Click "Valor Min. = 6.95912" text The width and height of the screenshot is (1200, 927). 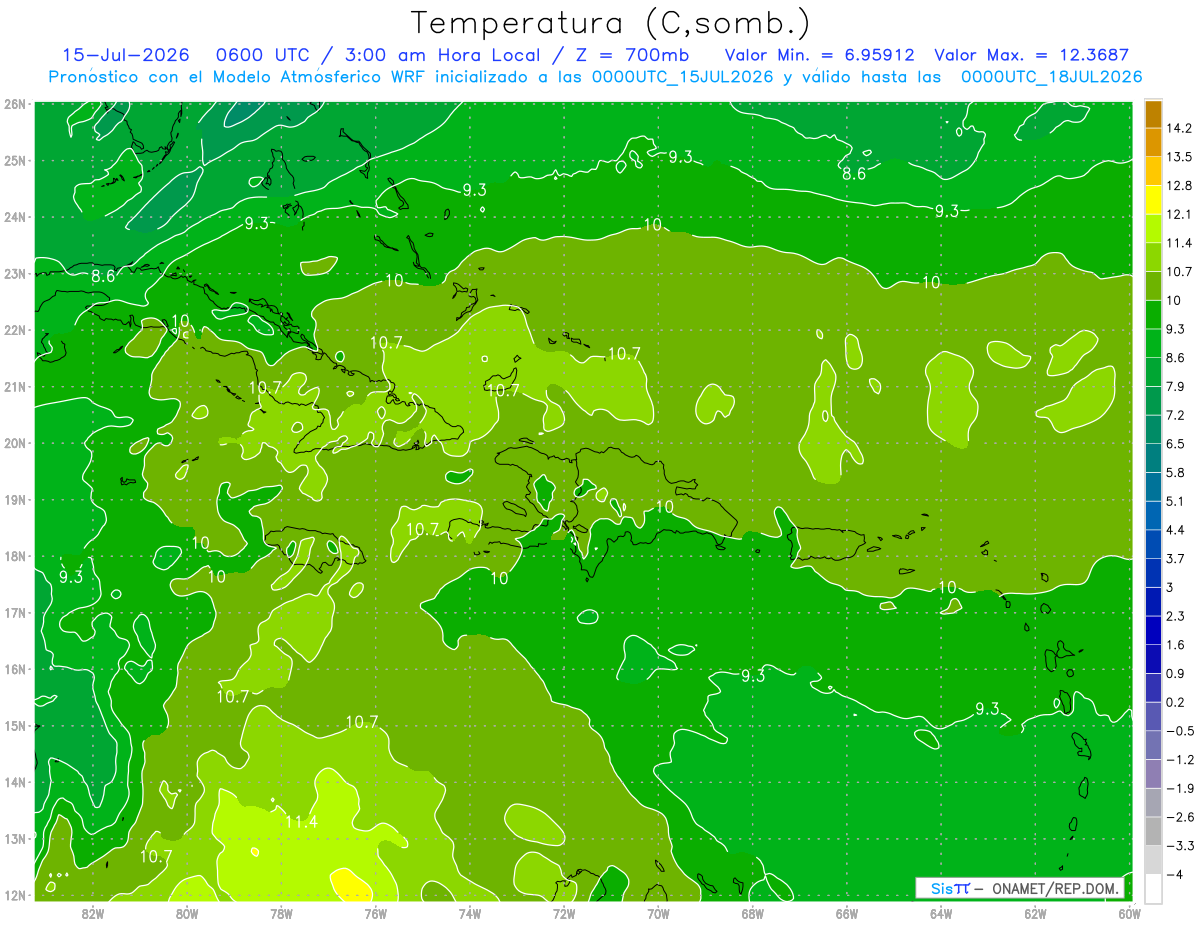[x=819, y=55]
